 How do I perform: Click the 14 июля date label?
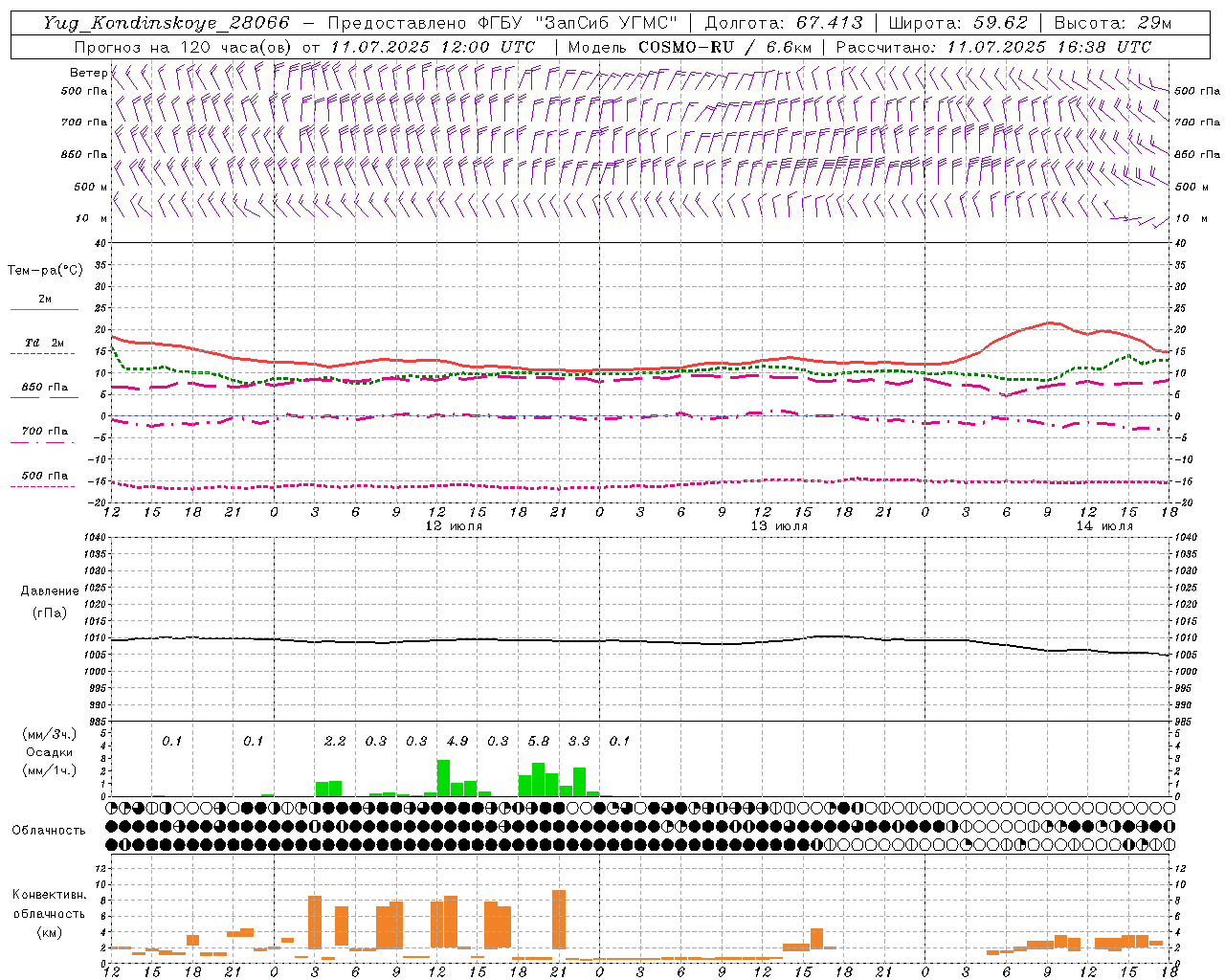(1103, 526)
